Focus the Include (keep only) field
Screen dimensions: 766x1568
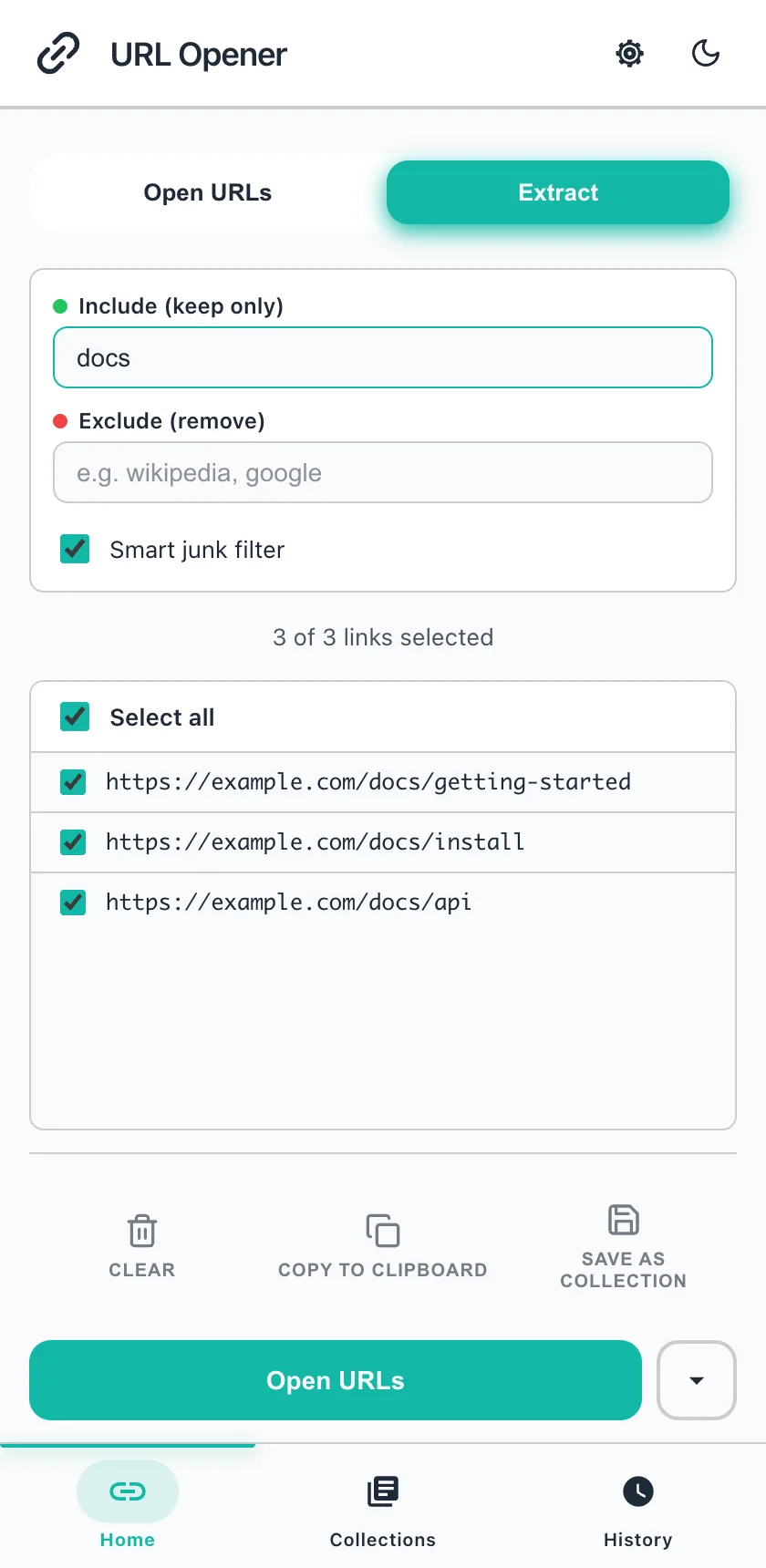[x=383, y=357]
